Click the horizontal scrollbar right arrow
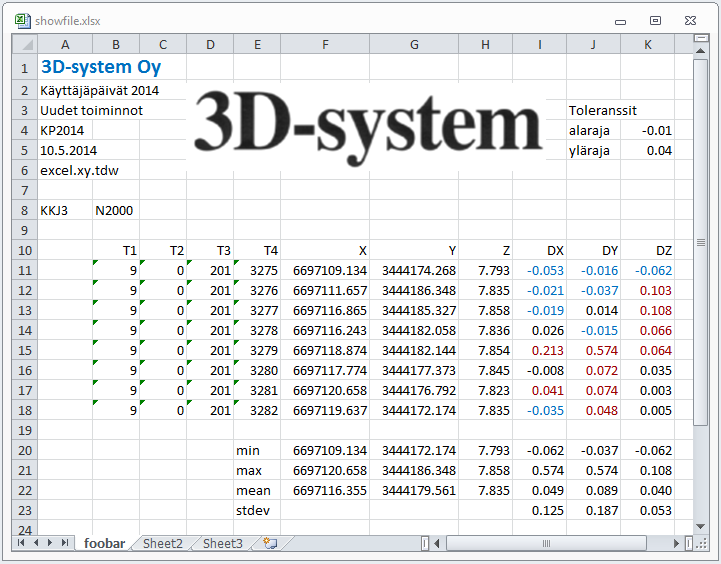721x564 pixels. 676,543
